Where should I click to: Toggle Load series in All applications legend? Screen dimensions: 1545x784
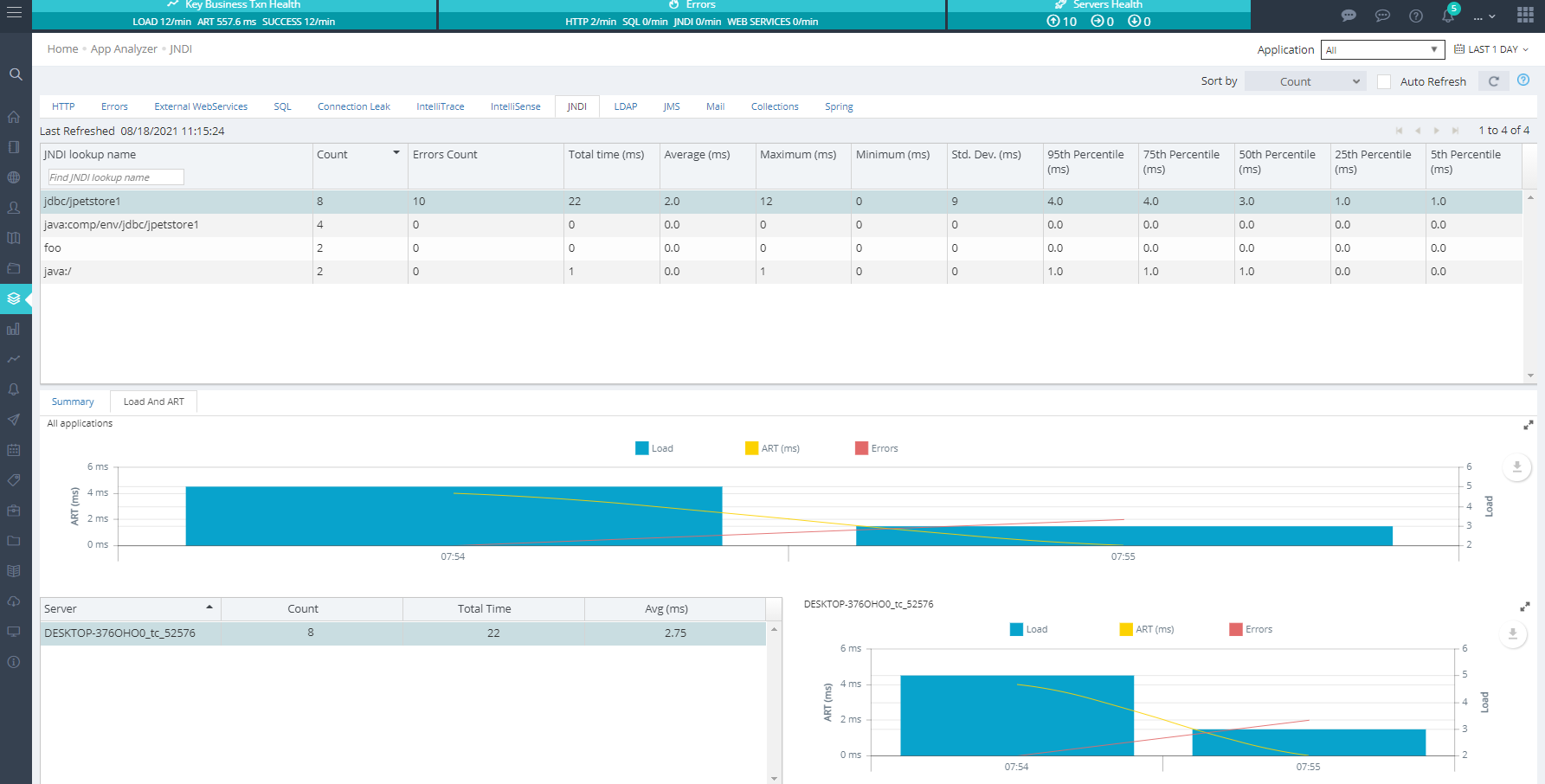[653, 448]
